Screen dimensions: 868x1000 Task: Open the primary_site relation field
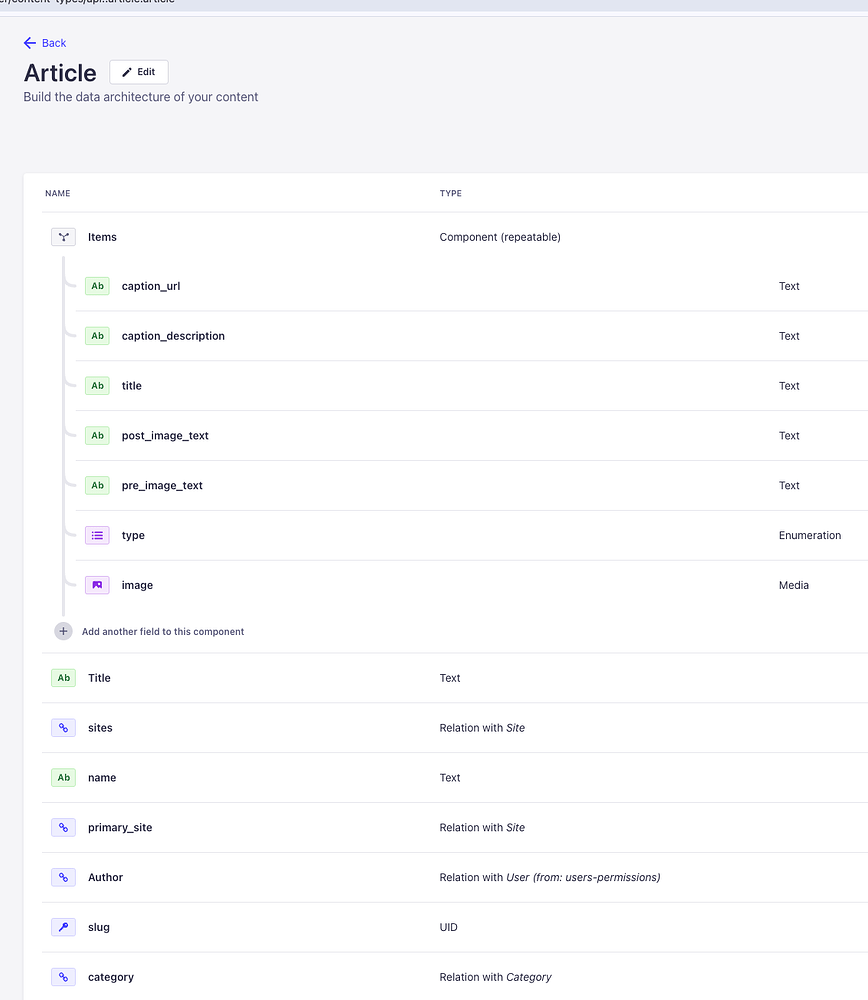[455, 828]
